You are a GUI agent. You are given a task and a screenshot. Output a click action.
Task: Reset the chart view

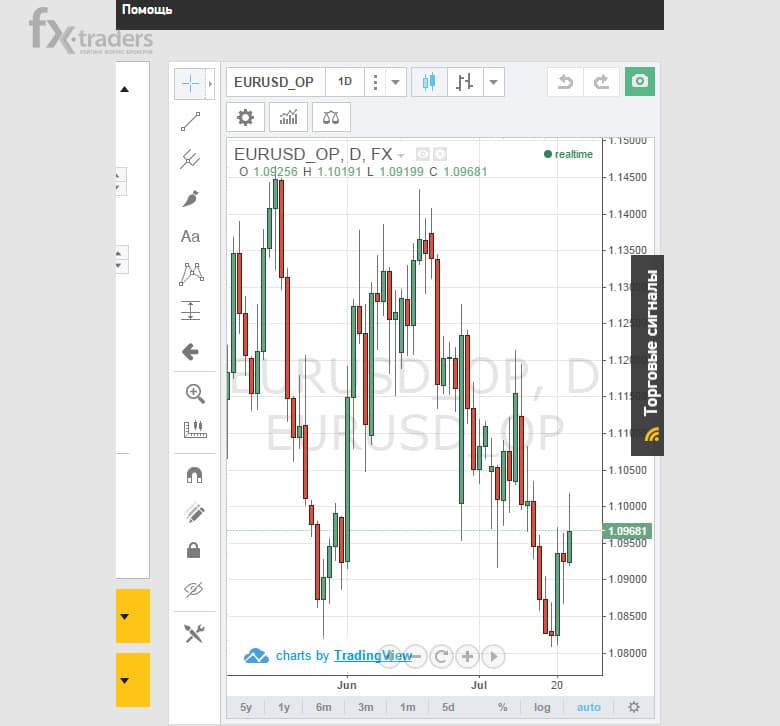pos(441,657)
